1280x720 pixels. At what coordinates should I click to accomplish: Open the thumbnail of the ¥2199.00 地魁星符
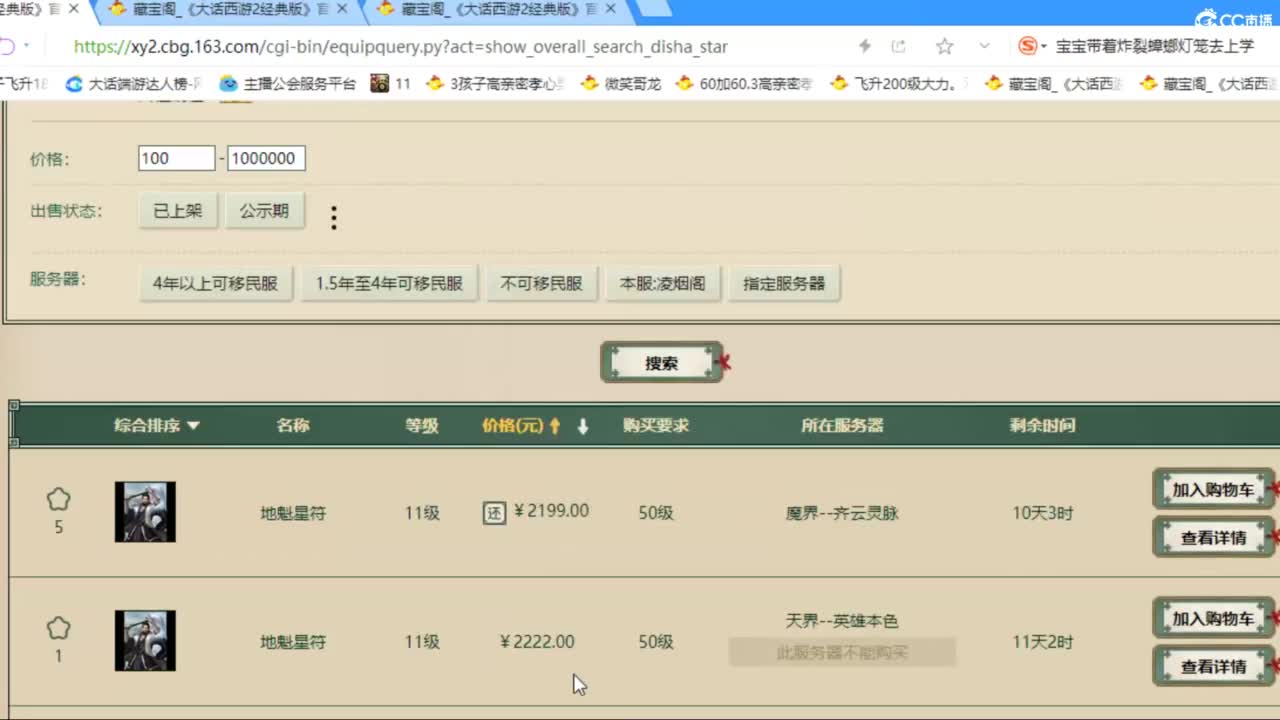(x=145, y=512)
